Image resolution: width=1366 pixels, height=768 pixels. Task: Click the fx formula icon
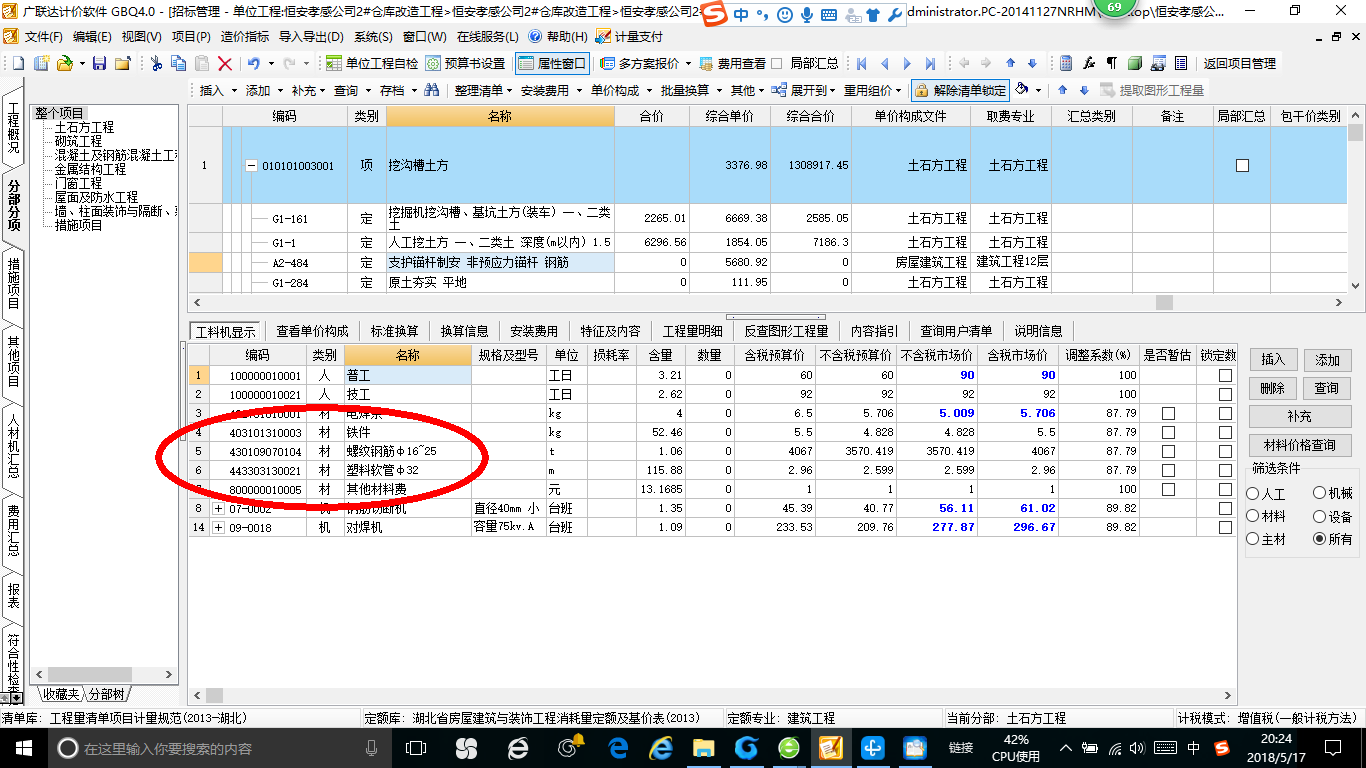click(x=1090, y=63)
